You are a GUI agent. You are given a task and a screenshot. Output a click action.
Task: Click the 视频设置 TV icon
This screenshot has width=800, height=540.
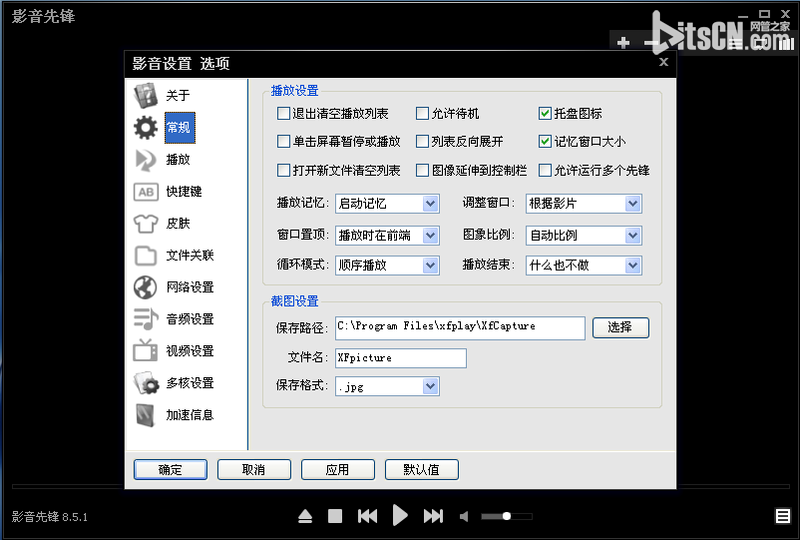point(146,351)
